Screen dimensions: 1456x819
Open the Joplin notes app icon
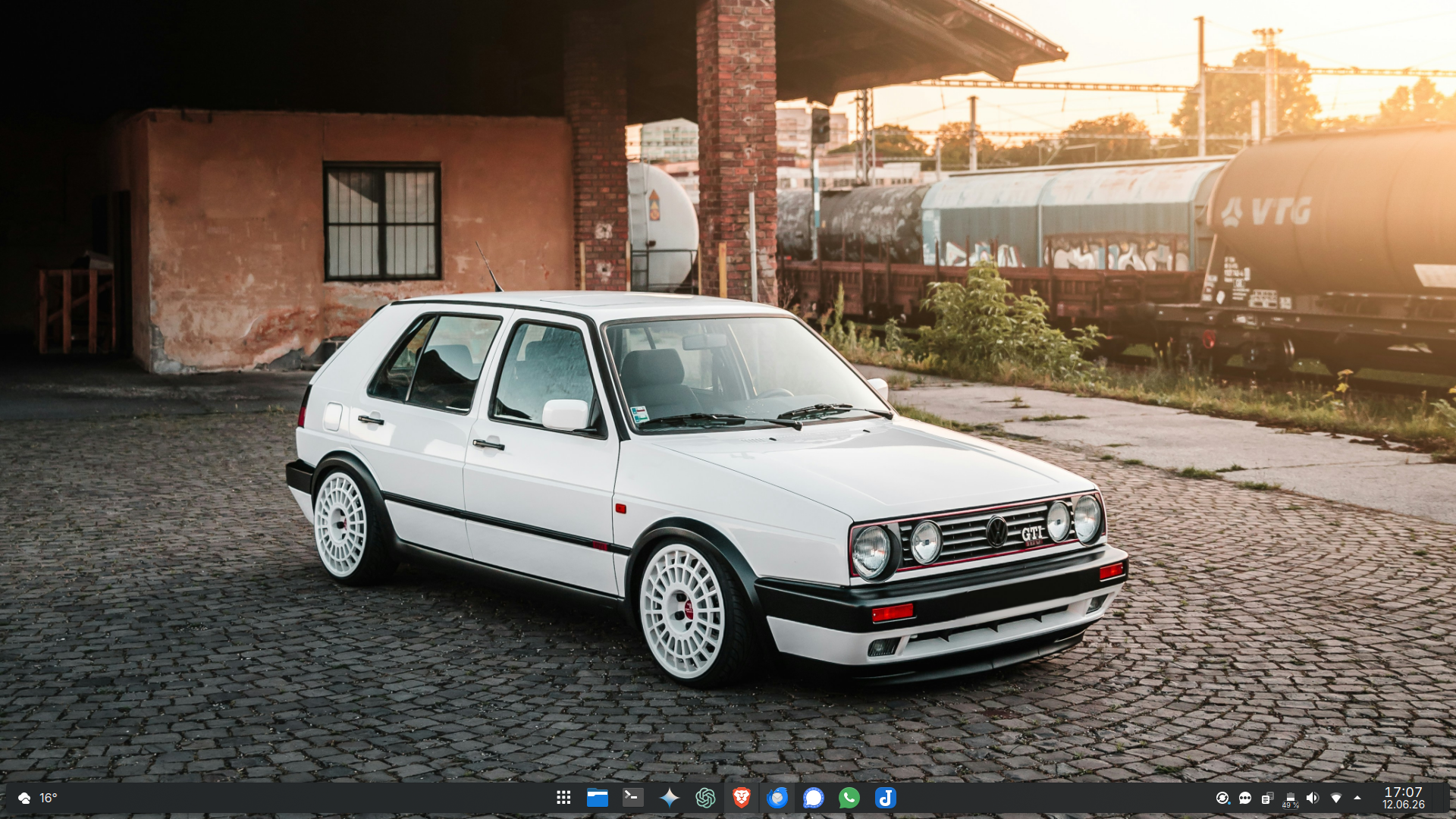(x=885, y=798)
